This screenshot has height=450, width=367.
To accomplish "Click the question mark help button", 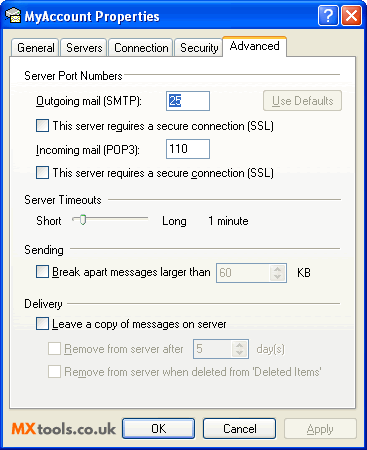I will 328,15.
